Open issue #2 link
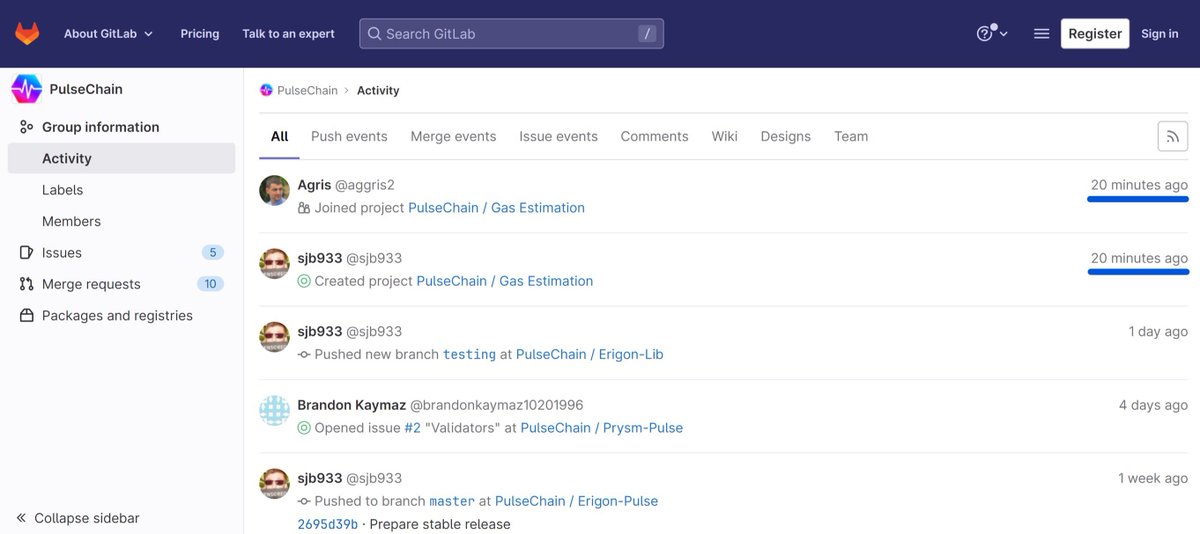This screenshot has width=1200, height=534. pos(412,428)
